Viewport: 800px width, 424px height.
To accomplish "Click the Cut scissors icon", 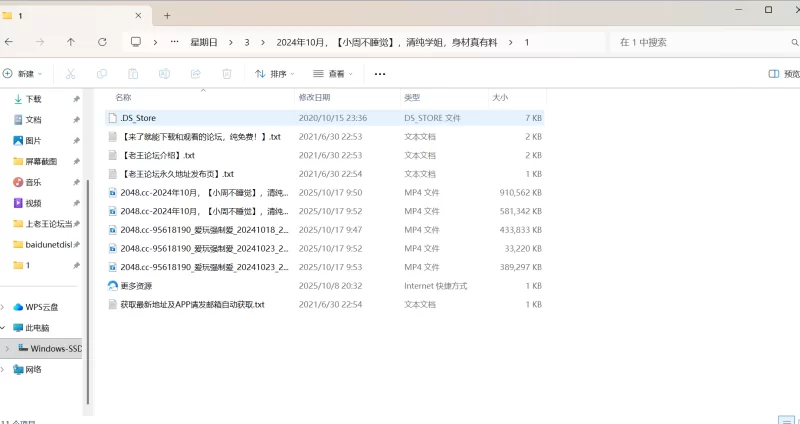I will (x=70, y=74).
